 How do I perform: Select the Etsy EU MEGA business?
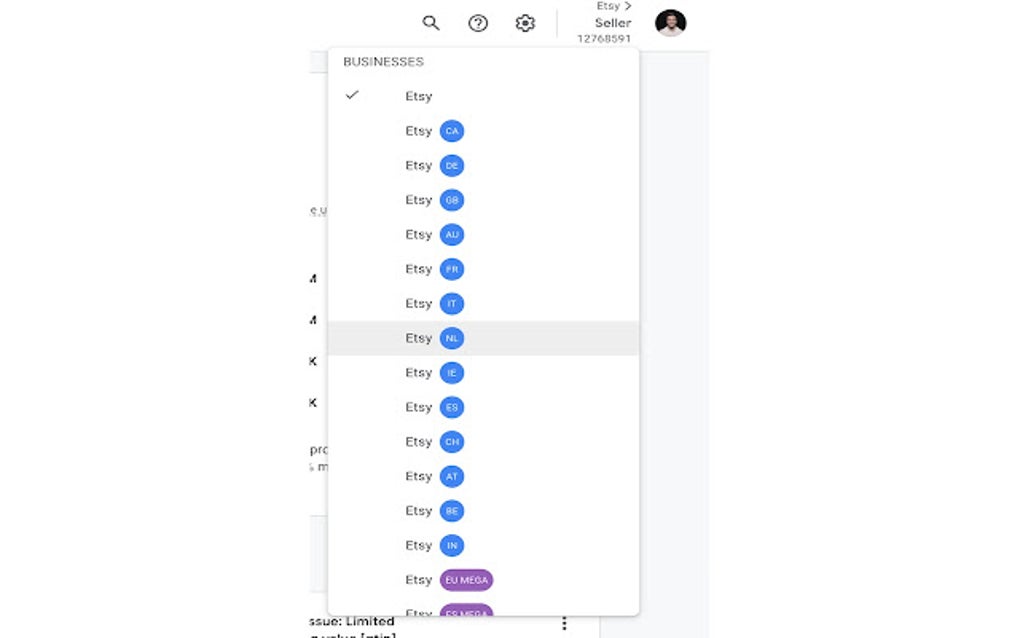coord(449,580)
